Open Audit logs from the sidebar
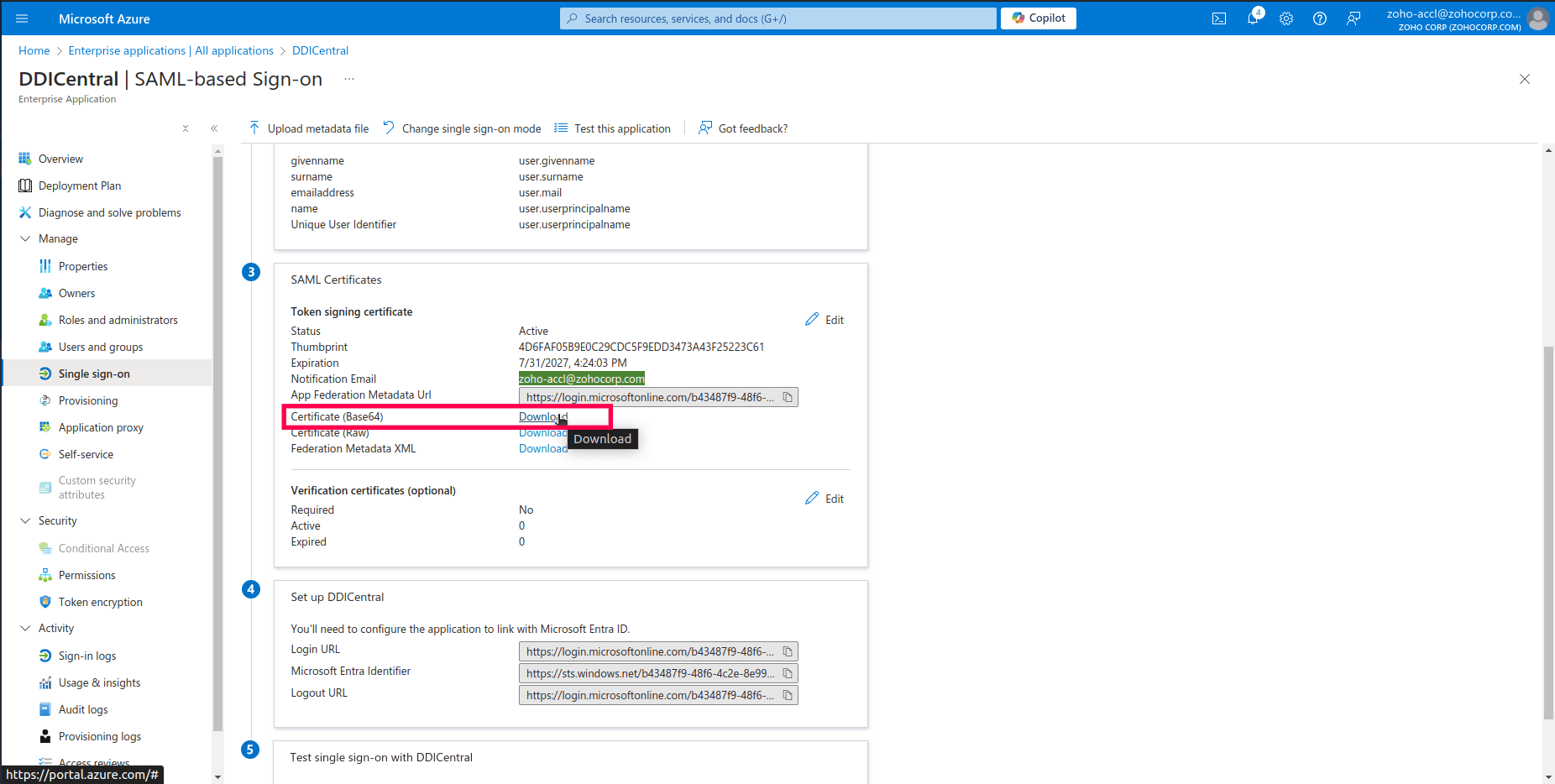The width and height of the screenshot is (1555, 784). click(83, 709)
